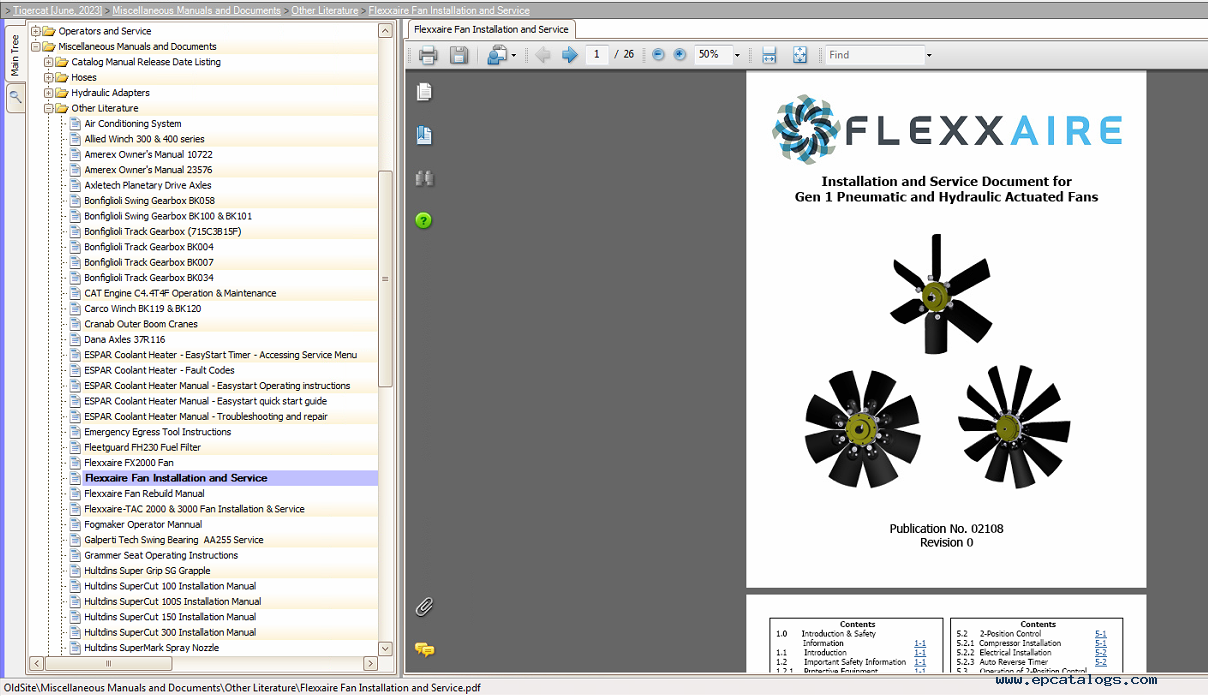Open Hultdins SuperCut 300 Installation Manual
Viewport: 1208px width, 696px height.
click(x=170, y=632)
